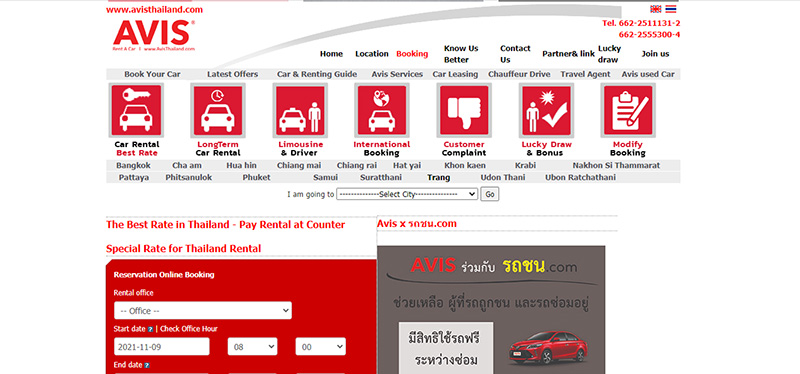Open the Rental office dropdown

[203, 311]
